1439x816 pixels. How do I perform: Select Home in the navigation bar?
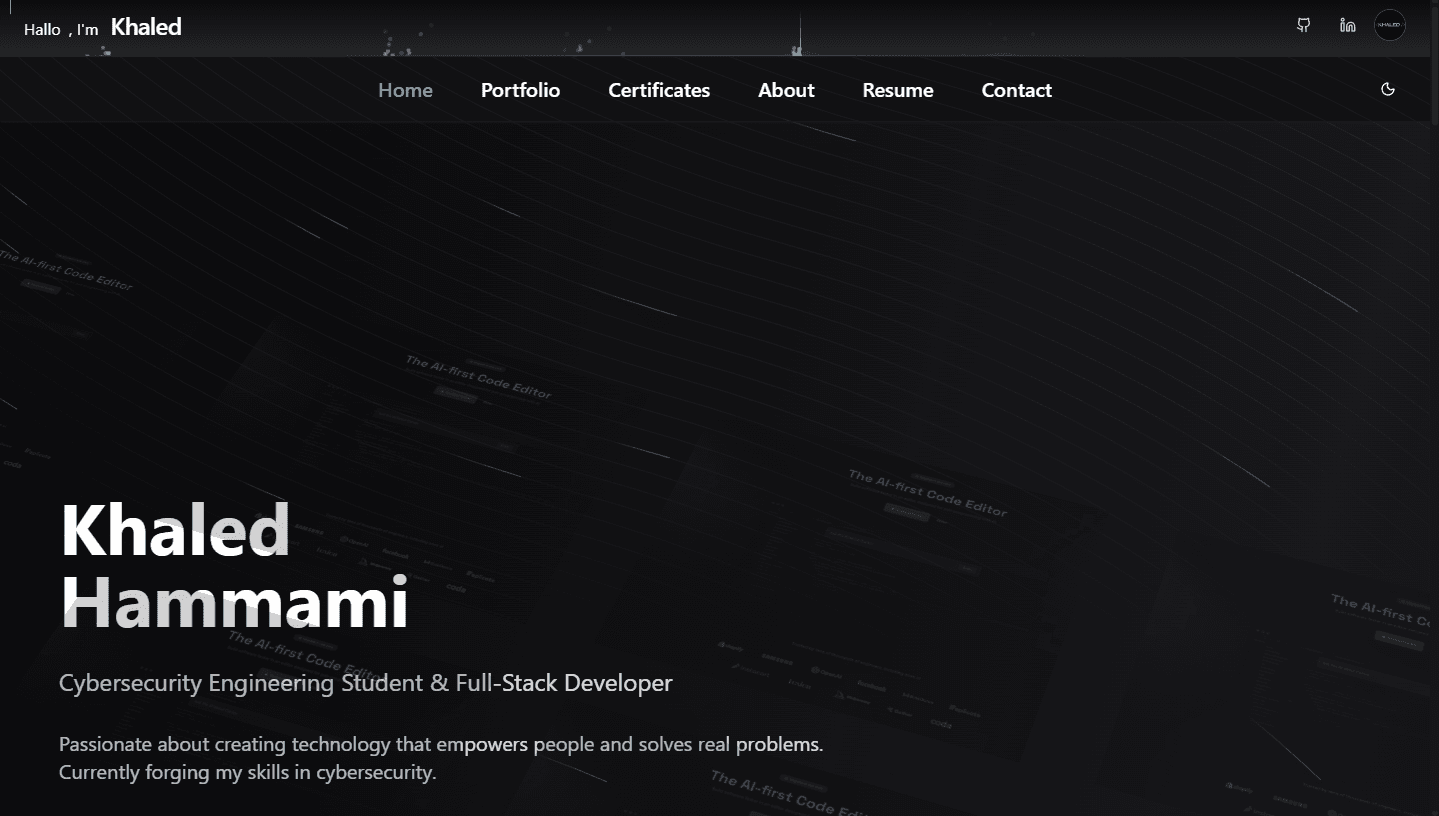pos(405,90)
